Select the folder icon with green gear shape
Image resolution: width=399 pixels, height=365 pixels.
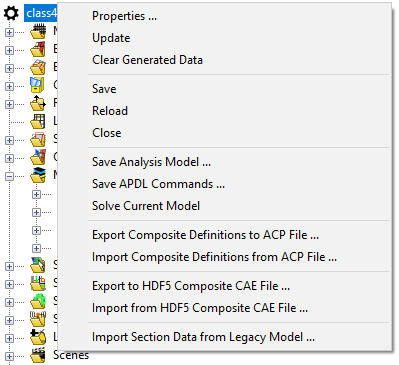point(38,302)
